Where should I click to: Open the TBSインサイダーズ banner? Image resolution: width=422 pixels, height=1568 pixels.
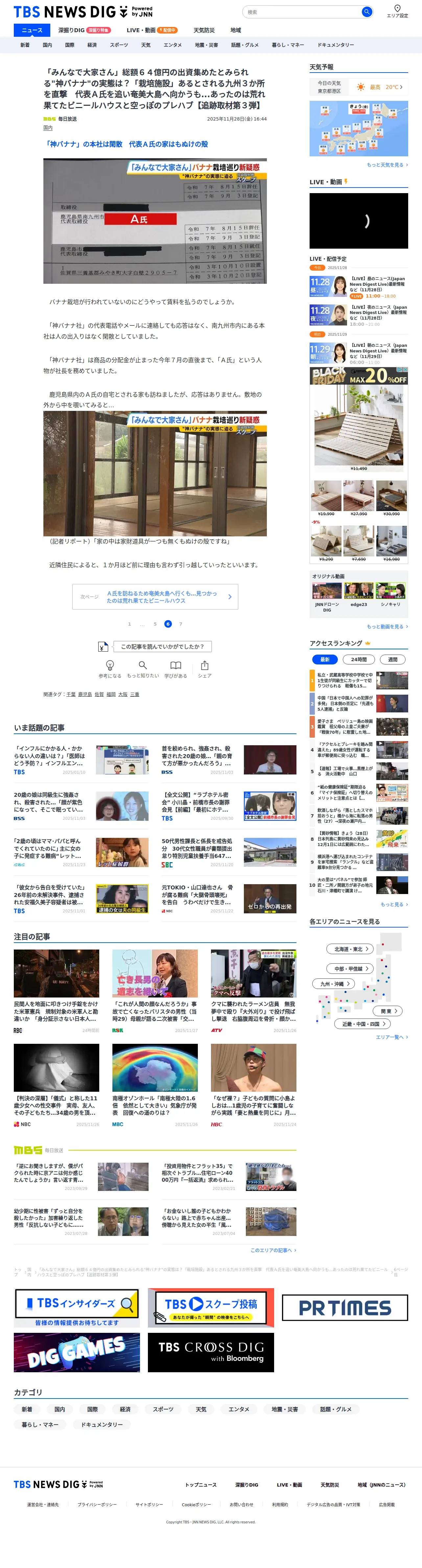77,1308
